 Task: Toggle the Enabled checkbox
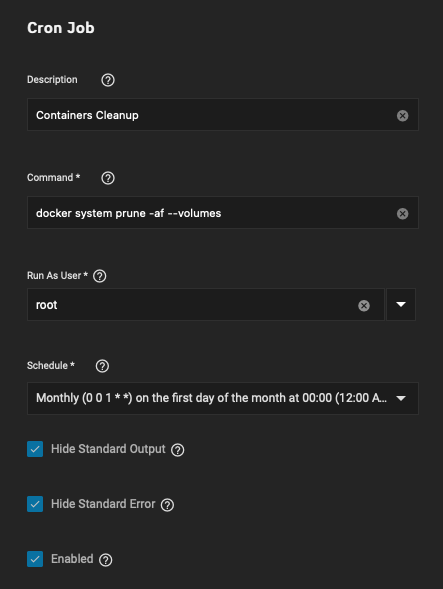pos(35,559)
